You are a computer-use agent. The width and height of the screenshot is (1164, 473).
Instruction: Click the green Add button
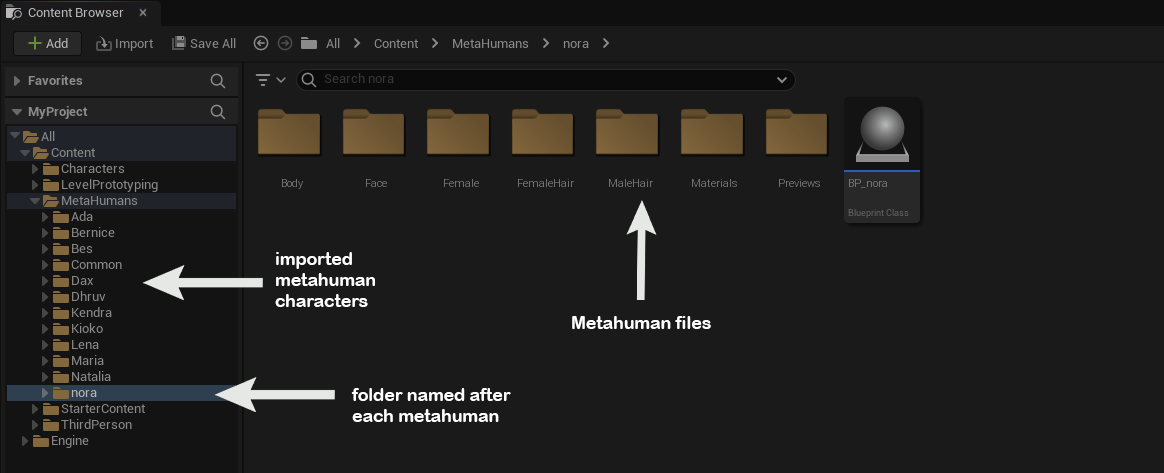click(48, 43)
